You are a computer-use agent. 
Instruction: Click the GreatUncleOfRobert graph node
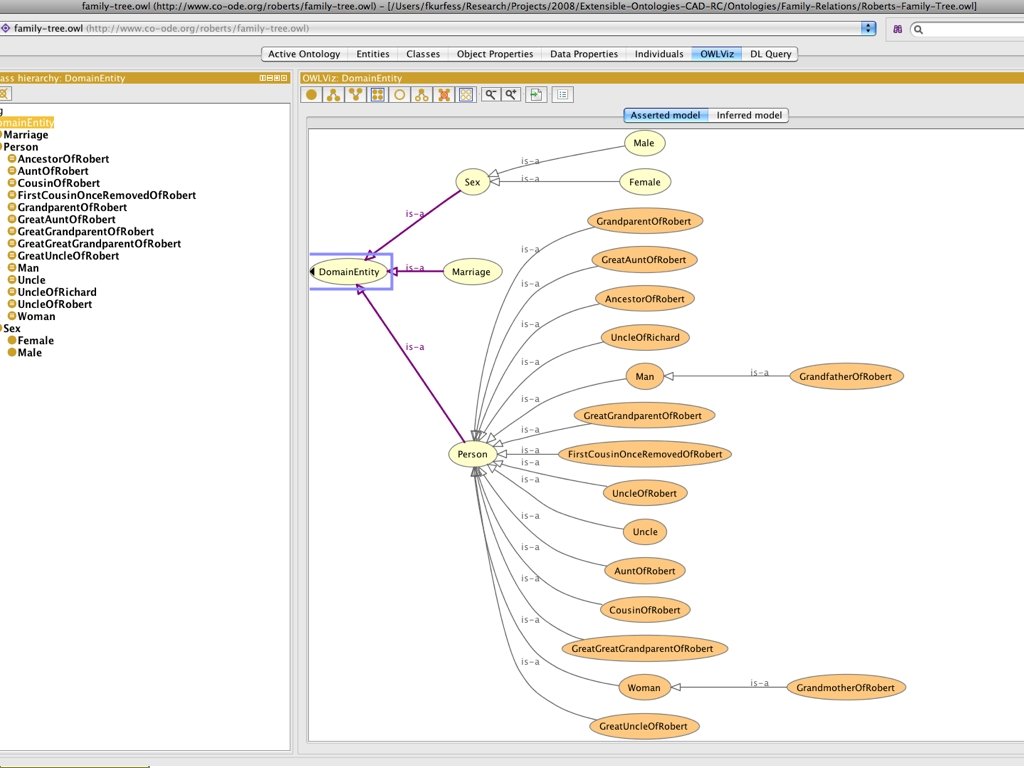[643, 726]
